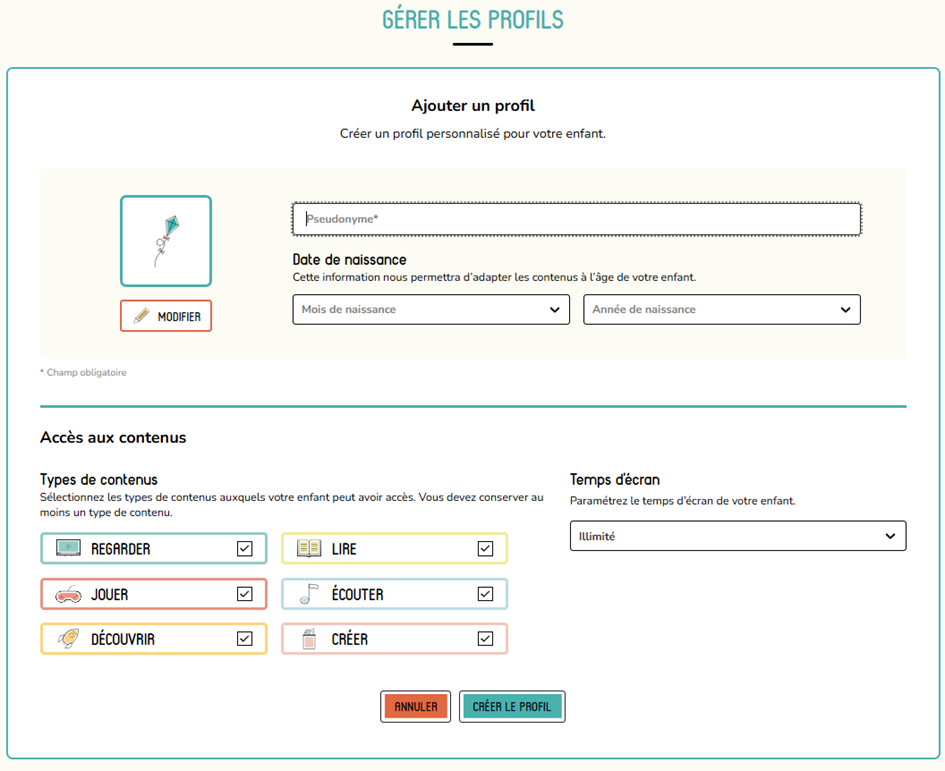Image resolution: width=945 pixels, height=771 pixels.
Task: Click the Créer content type label
Action: (350, 638)
